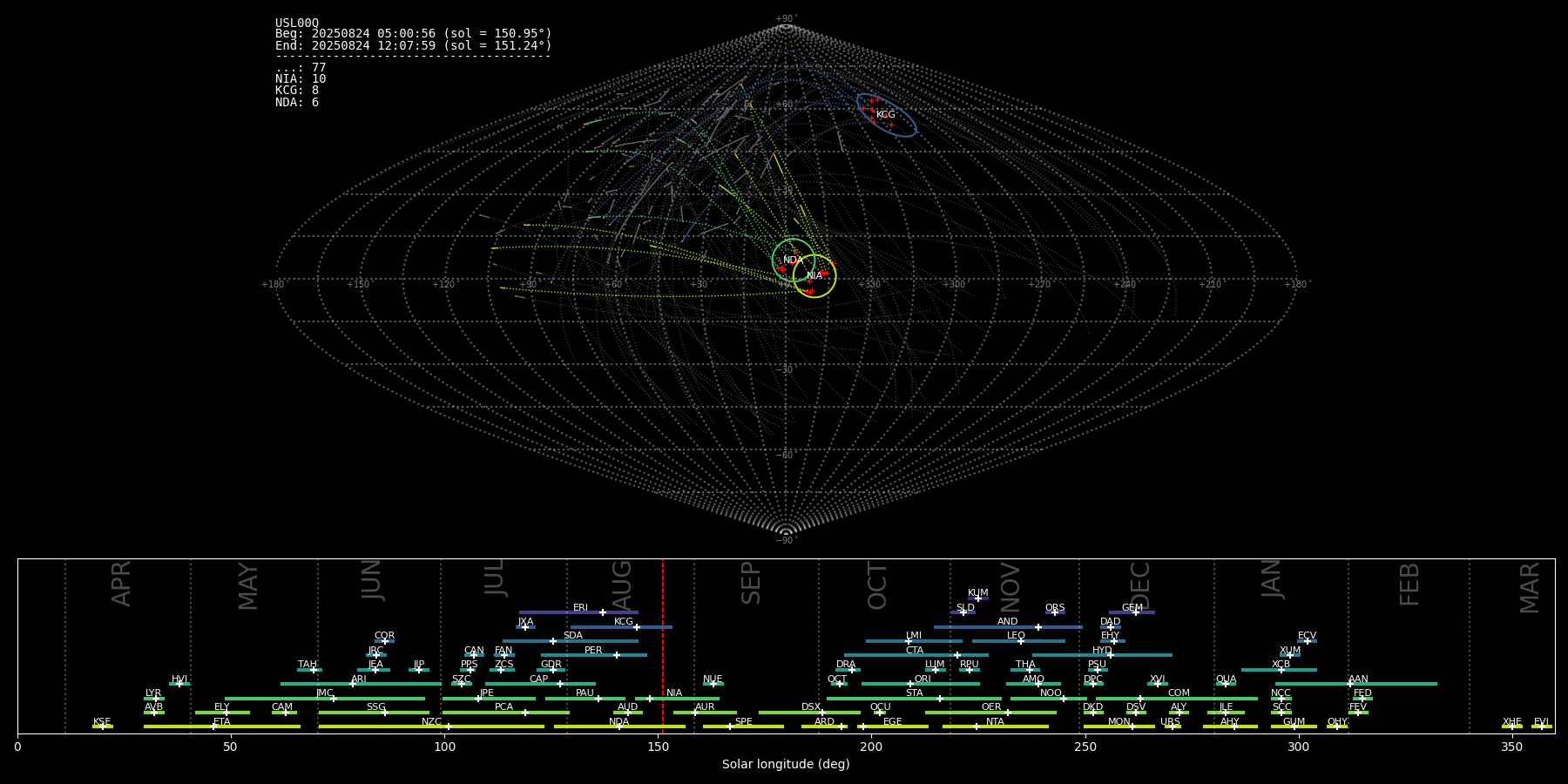Click the ORI shower label in timeline

923,679
